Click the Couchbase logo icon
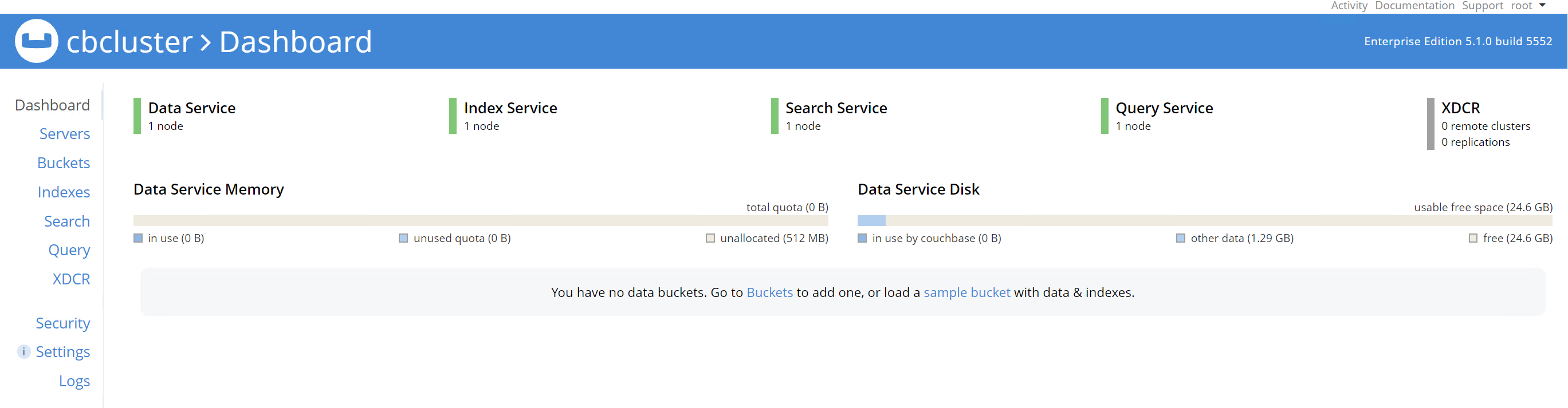1568x408 pixels. tap(37, 41)
